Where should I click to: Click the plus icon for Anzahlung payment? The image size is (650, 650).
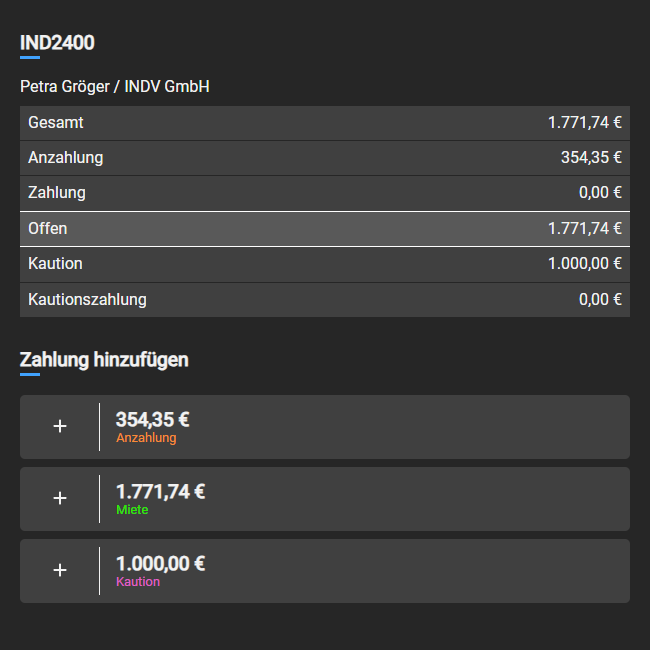60,427
